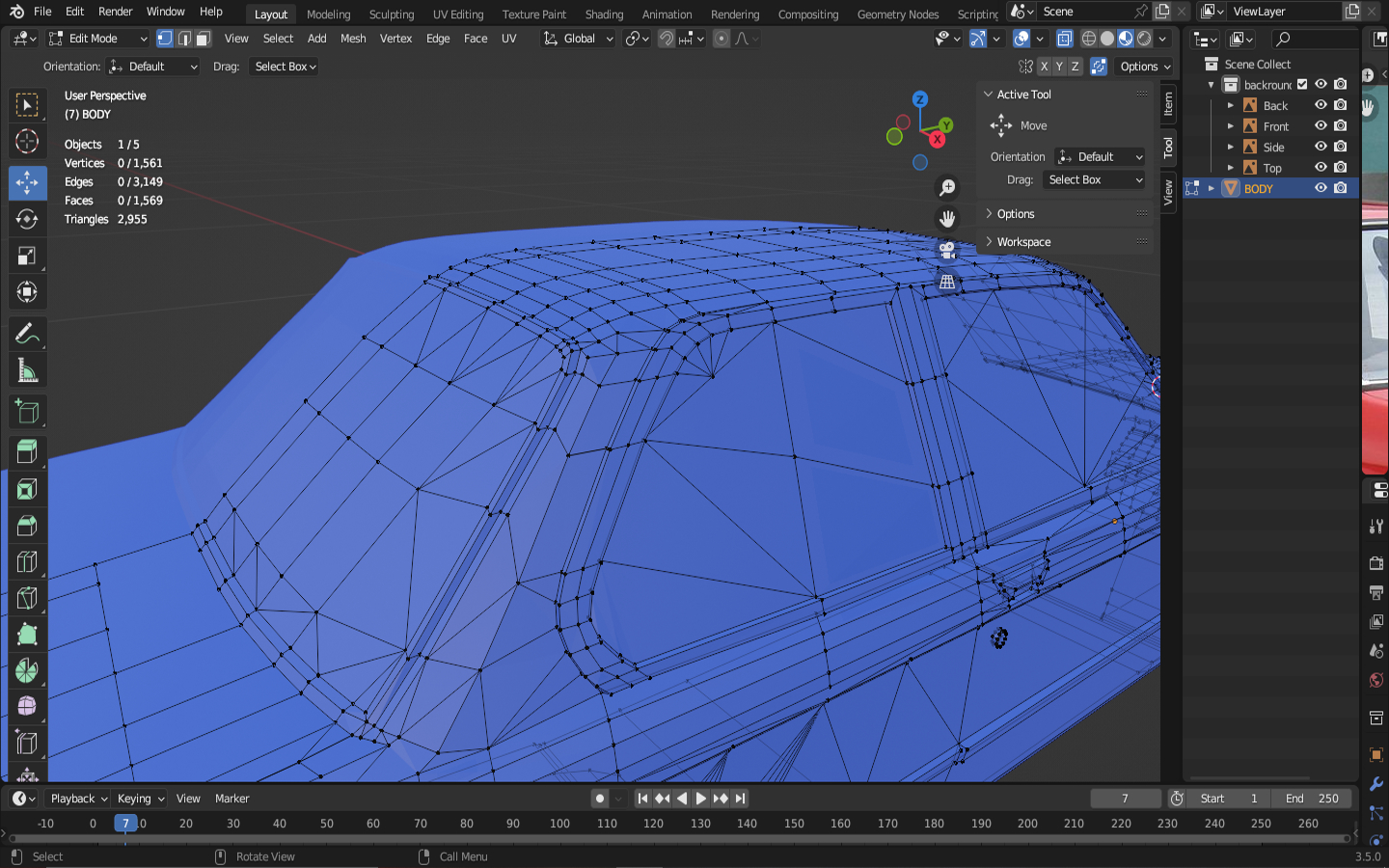Screen dimensions: 1389x868
Task: Open the Mesh menu
Action: (353, 39)
